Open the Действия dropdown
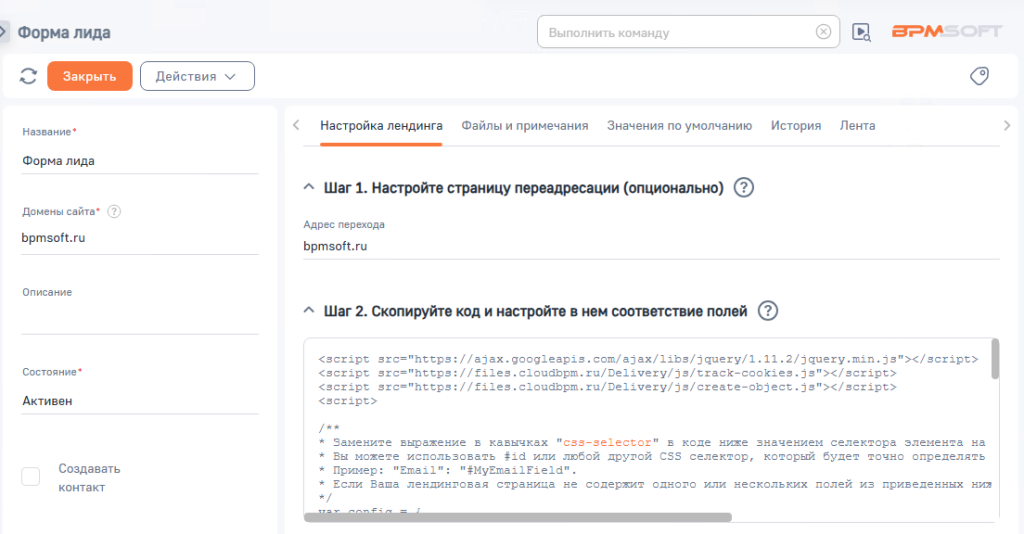Image resolution: width=1024 pixels, height=534 pixels. [x=197, y=76]
